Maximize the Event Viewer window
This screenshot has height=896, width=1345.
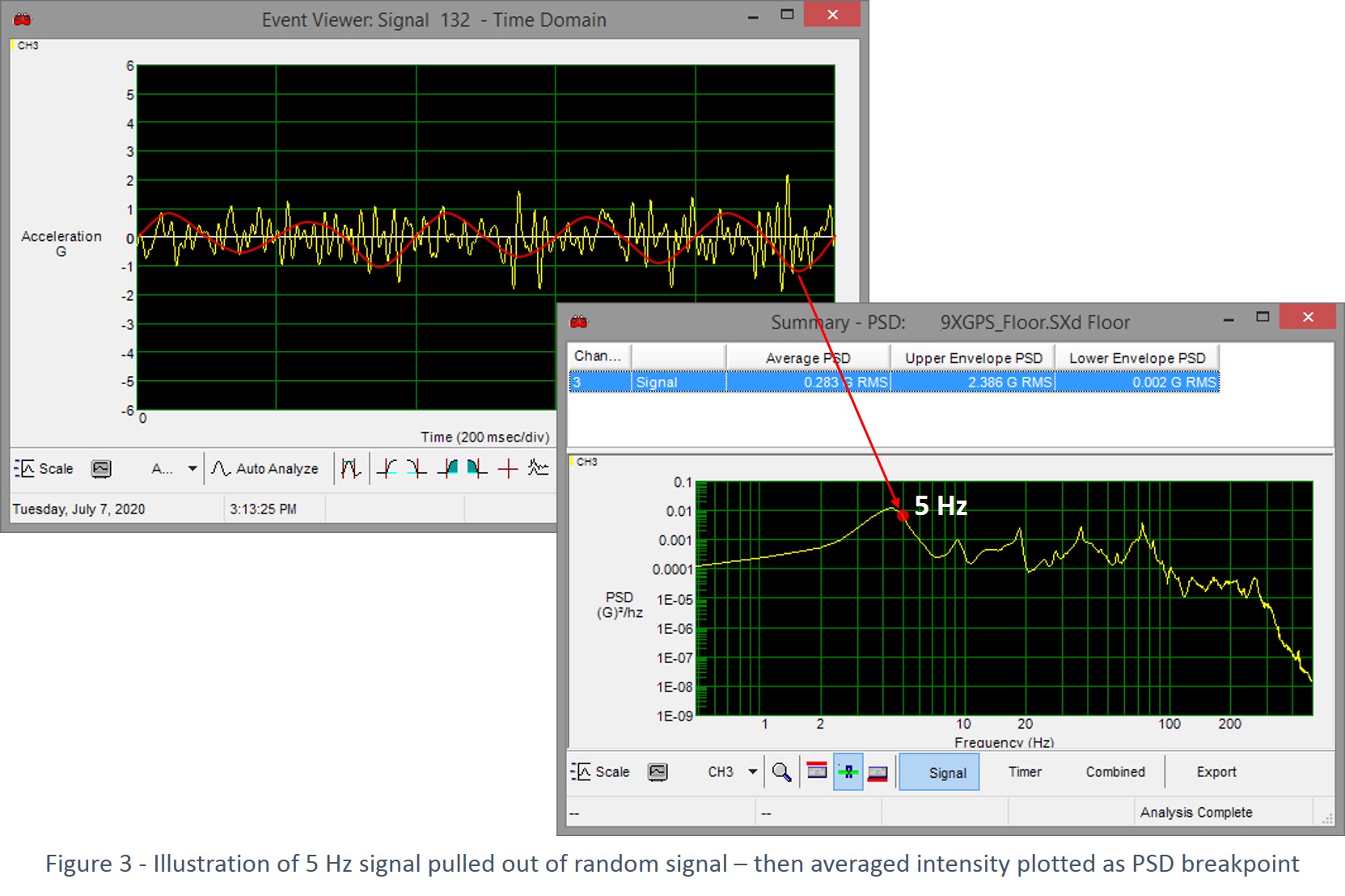point(787,15)
